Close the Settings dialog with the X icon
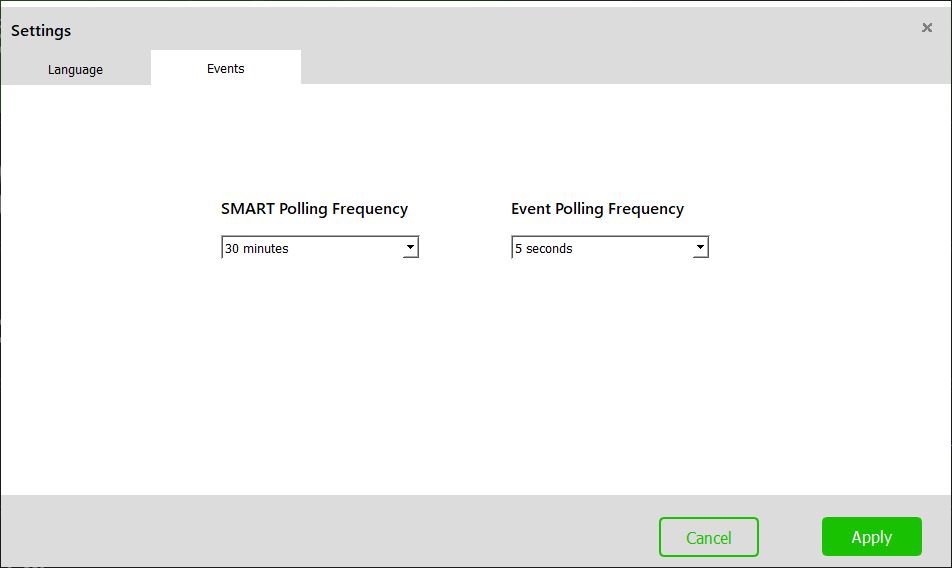952x568 pixels. click(x=926, y=27)
